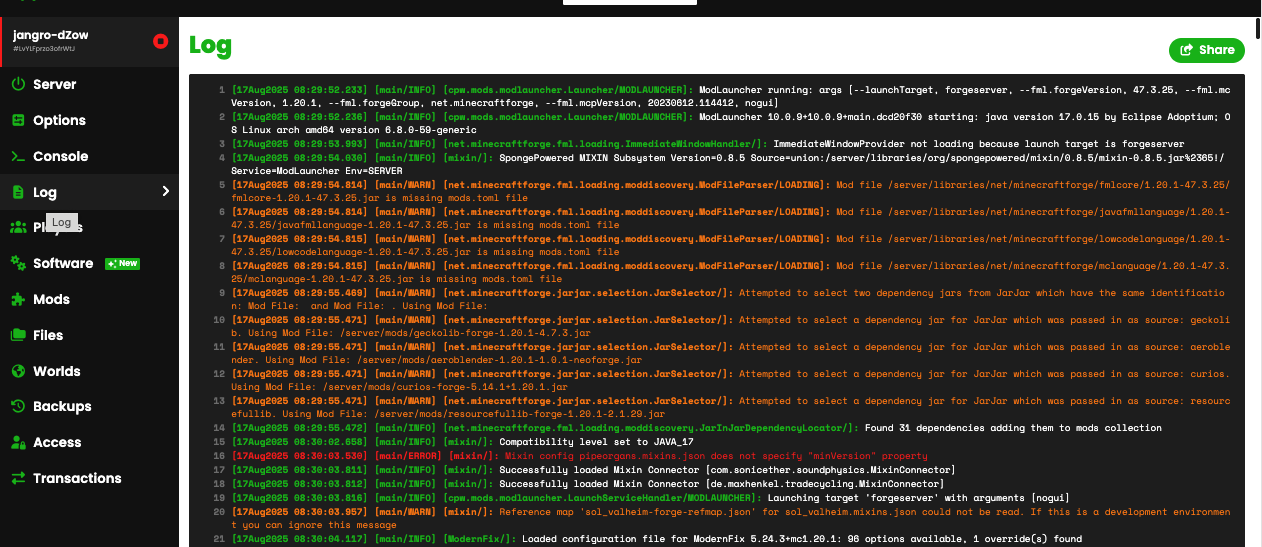This screenshot has width=1262, height=547.
Task: Click the Backups restore icon
Action: (18, 407)
